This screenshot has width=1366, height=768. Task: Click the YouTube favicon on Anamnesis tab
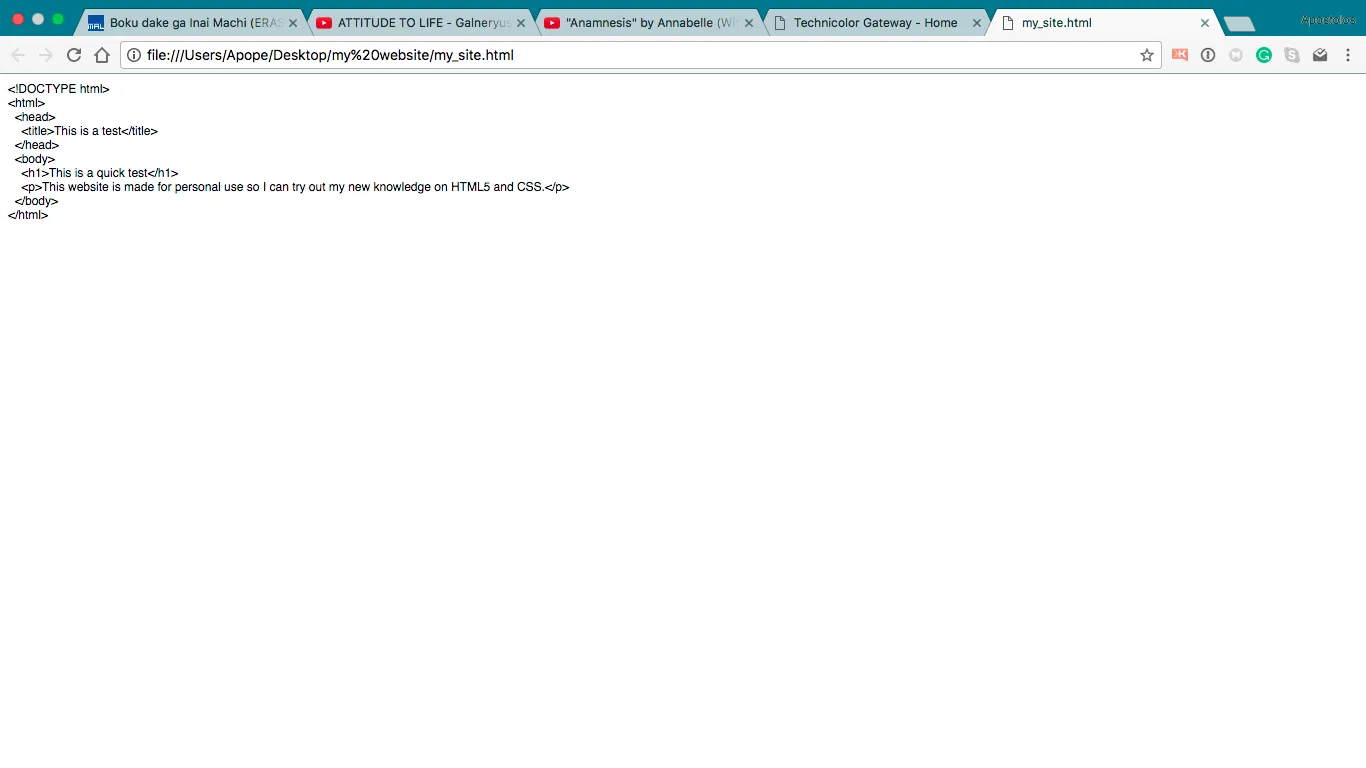click(x=552, y=23)
